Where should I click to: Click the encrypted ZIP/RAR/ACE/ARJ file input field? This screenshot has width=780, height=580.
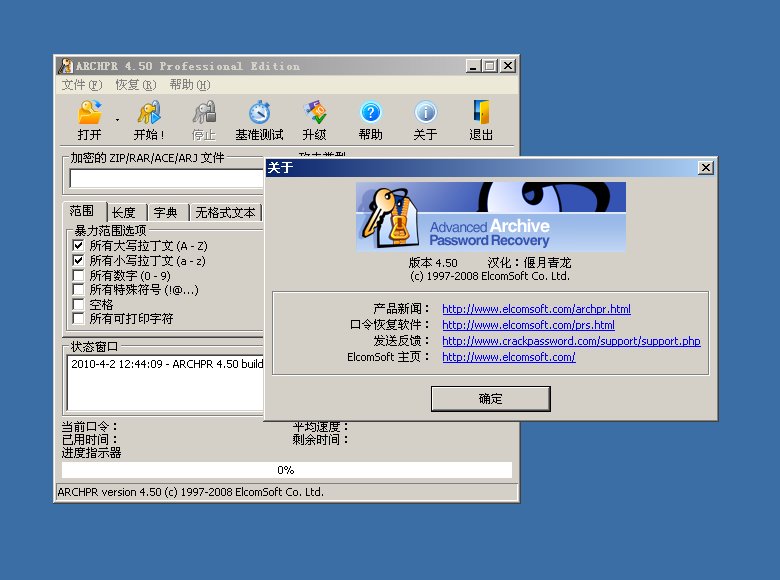click(166, 178)
